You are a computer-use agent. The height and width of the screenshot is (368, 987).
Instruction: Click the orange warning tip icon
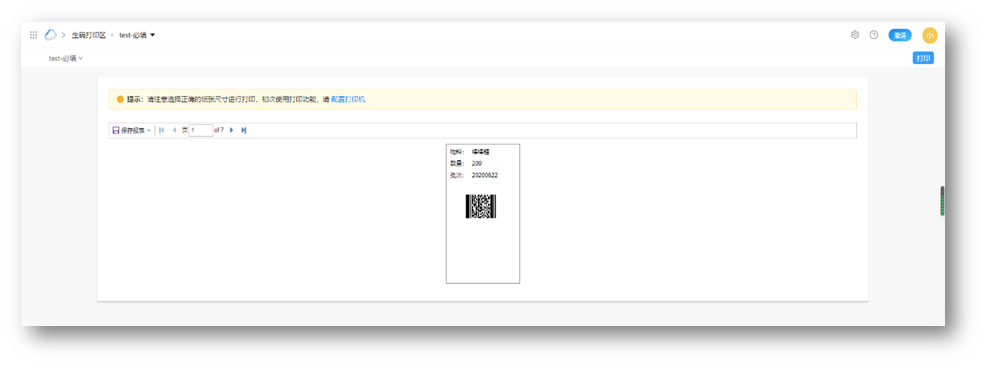pyautogui.click(x=120, y=99)
